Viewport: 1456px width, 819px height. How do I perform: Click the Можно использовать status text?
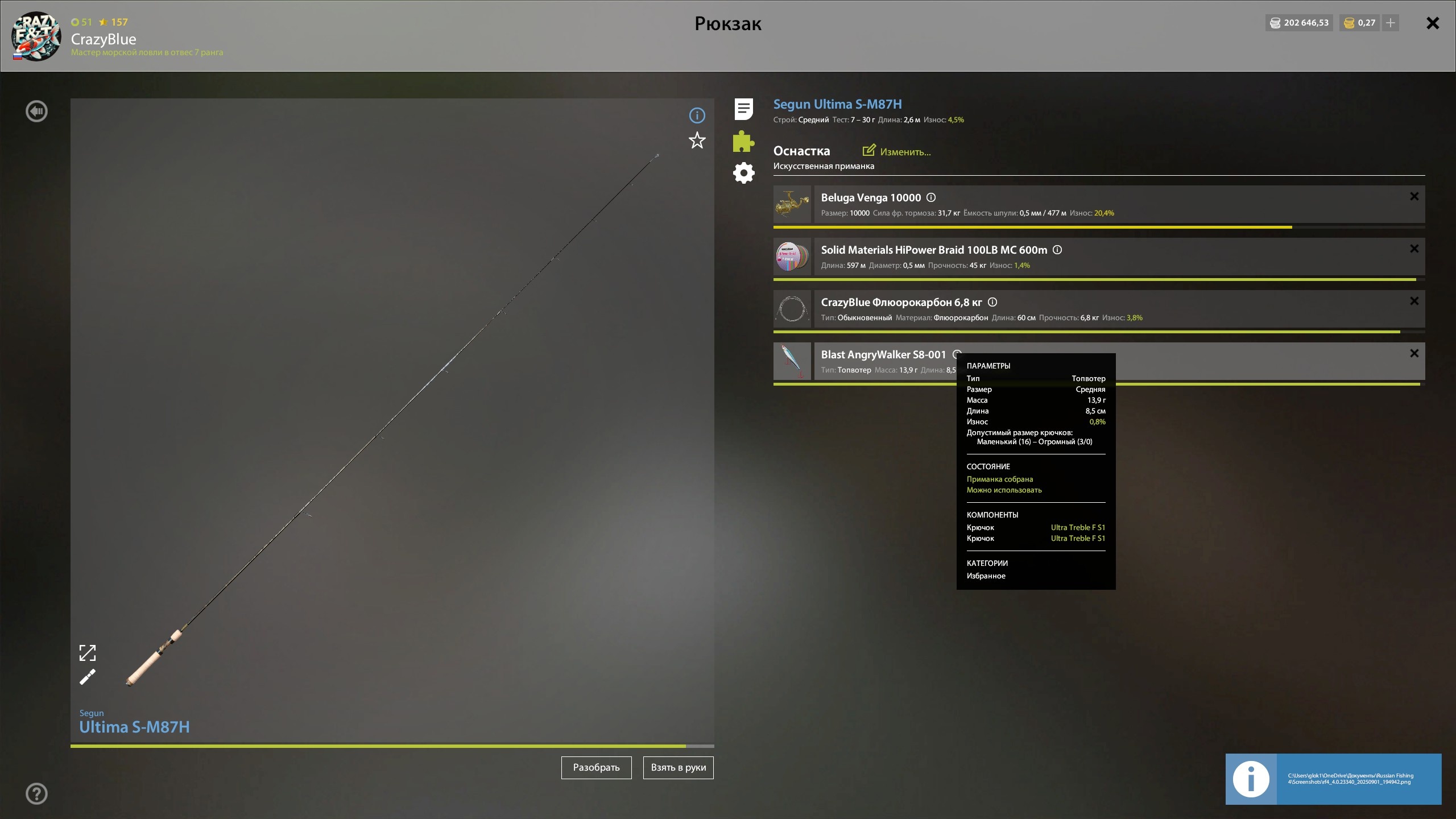[x=1004, y=490]
